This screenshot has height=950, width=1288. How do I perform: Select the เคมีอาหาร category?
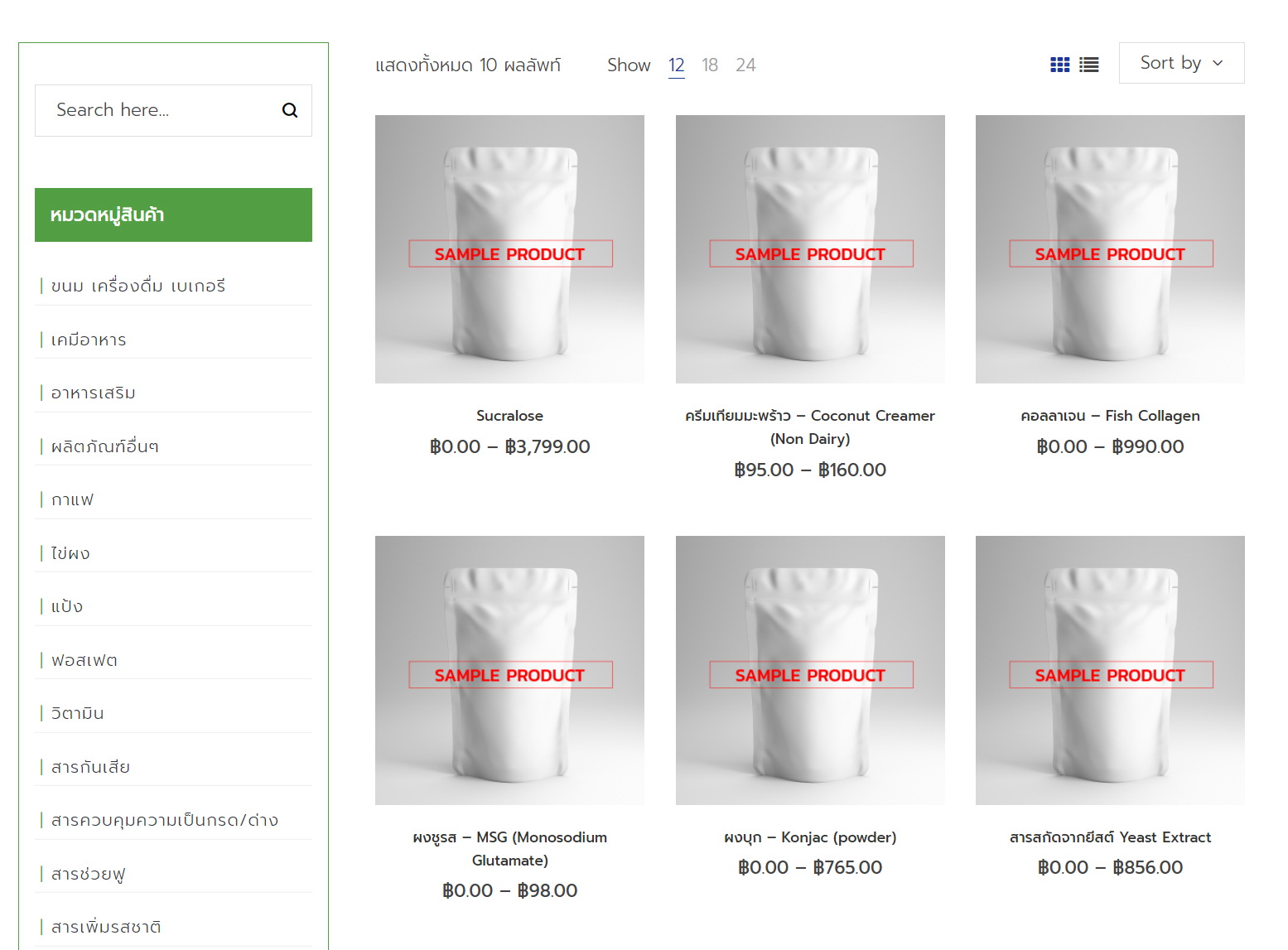coord(89,340)
